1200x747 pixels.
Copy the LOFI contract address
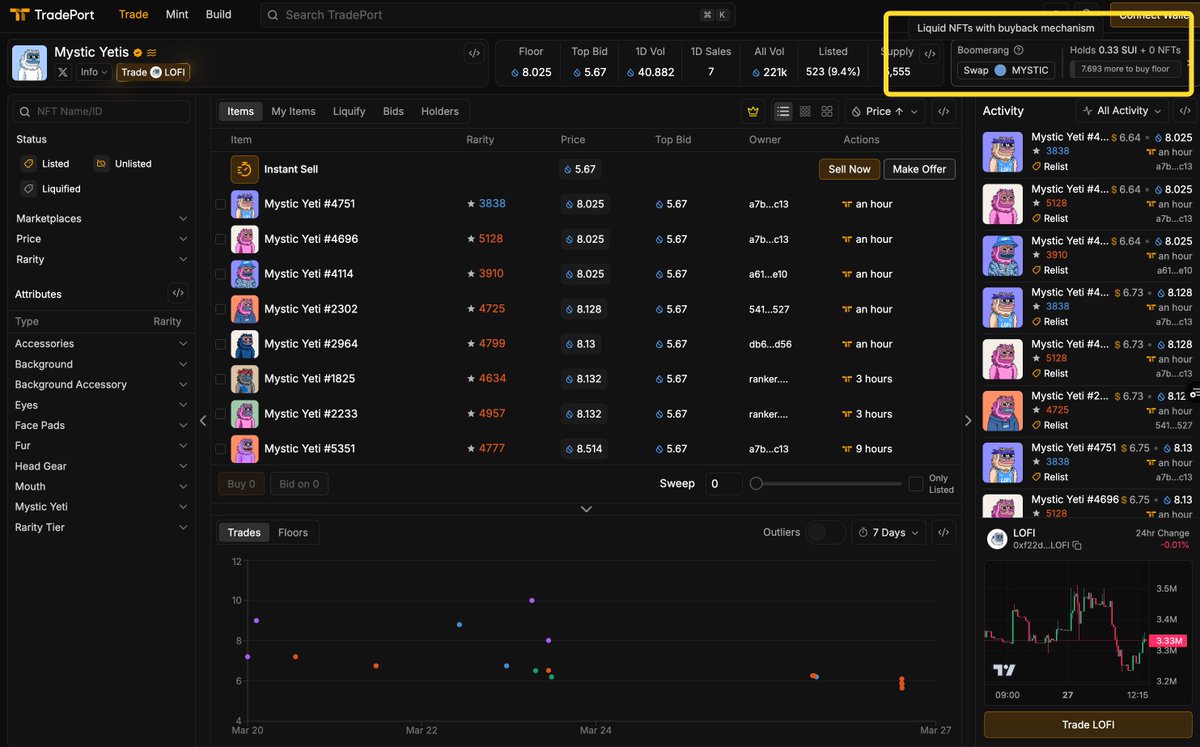coord(1077,545)
